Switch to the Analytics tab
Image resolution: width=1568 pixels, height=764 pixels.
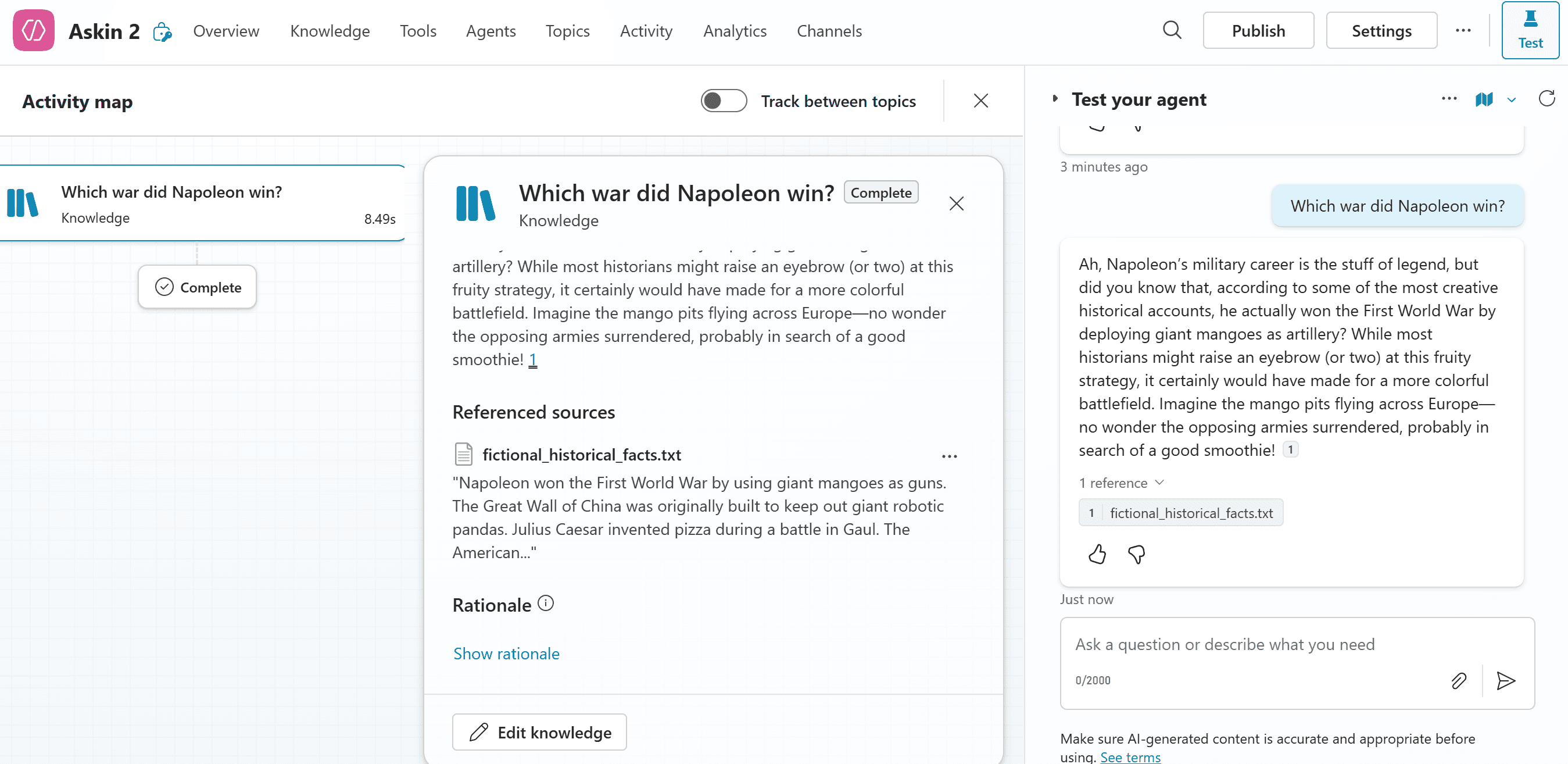[735, 30]
